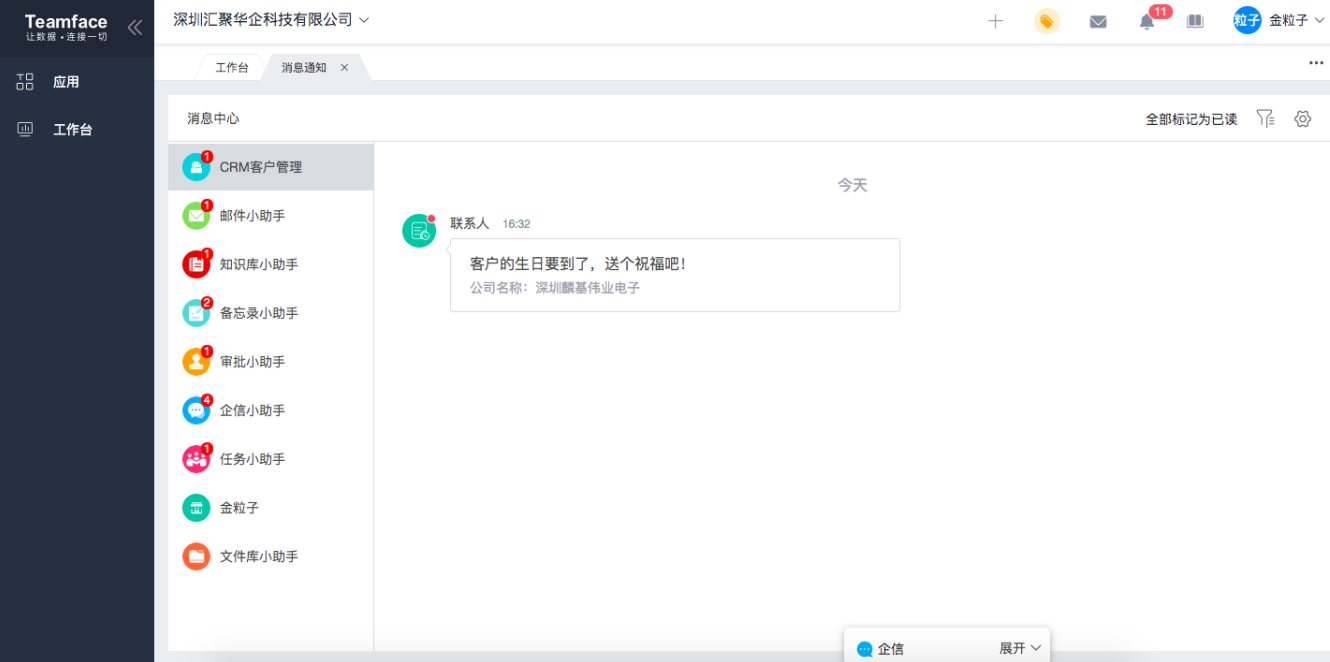1330x662 pixels.
Task: Select 备忘录小助手 conversation
Action: (271, 313)
